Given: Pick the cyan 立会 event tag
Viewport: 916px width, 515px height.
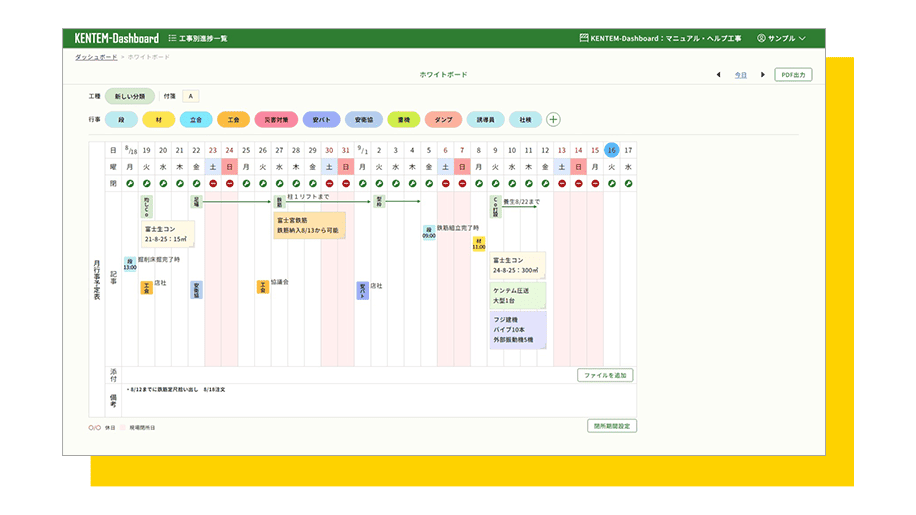Looking at the screenshot, I should pos(196,120).
